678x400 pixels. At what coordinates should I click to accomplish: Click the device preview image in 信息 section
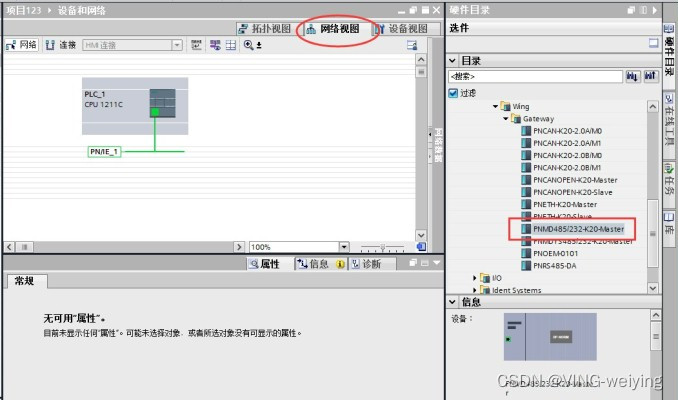(550, 337)
